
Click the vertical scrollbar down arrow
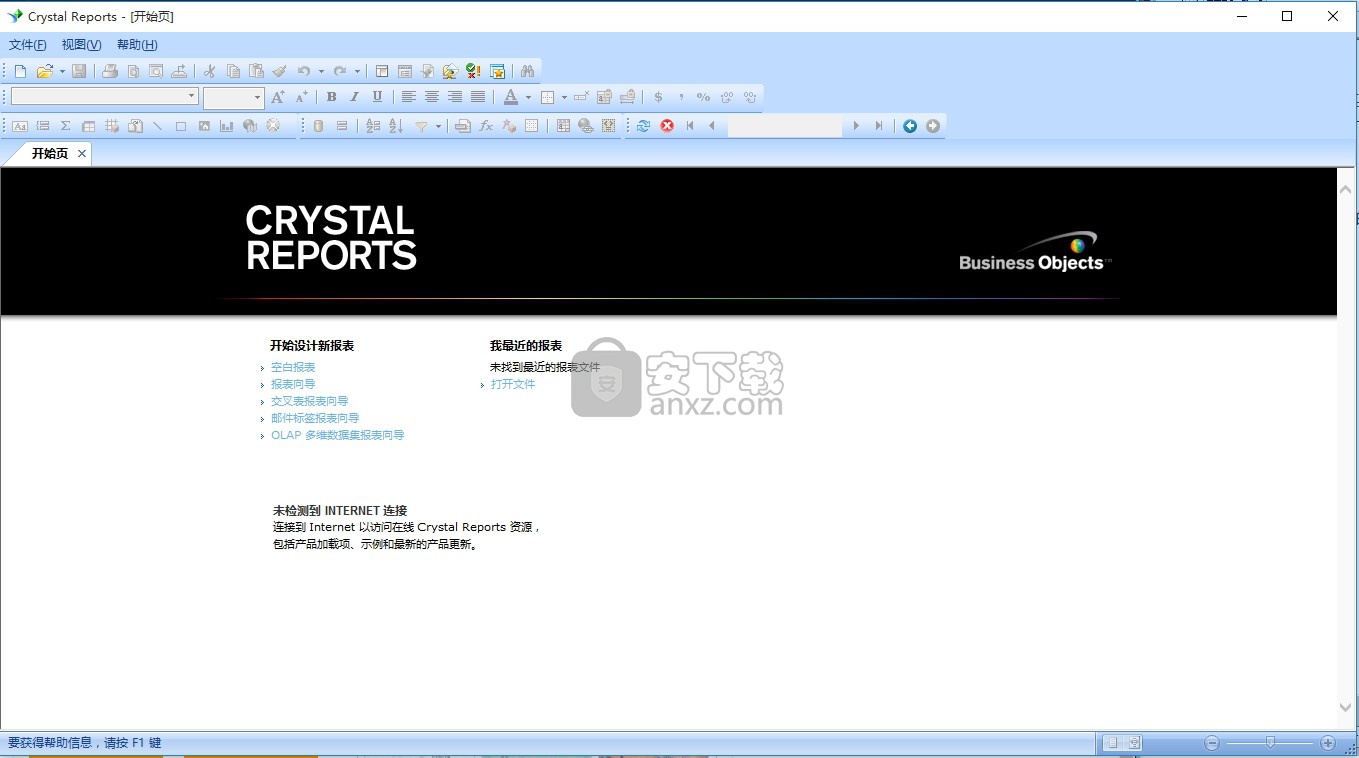point(1346,707)
